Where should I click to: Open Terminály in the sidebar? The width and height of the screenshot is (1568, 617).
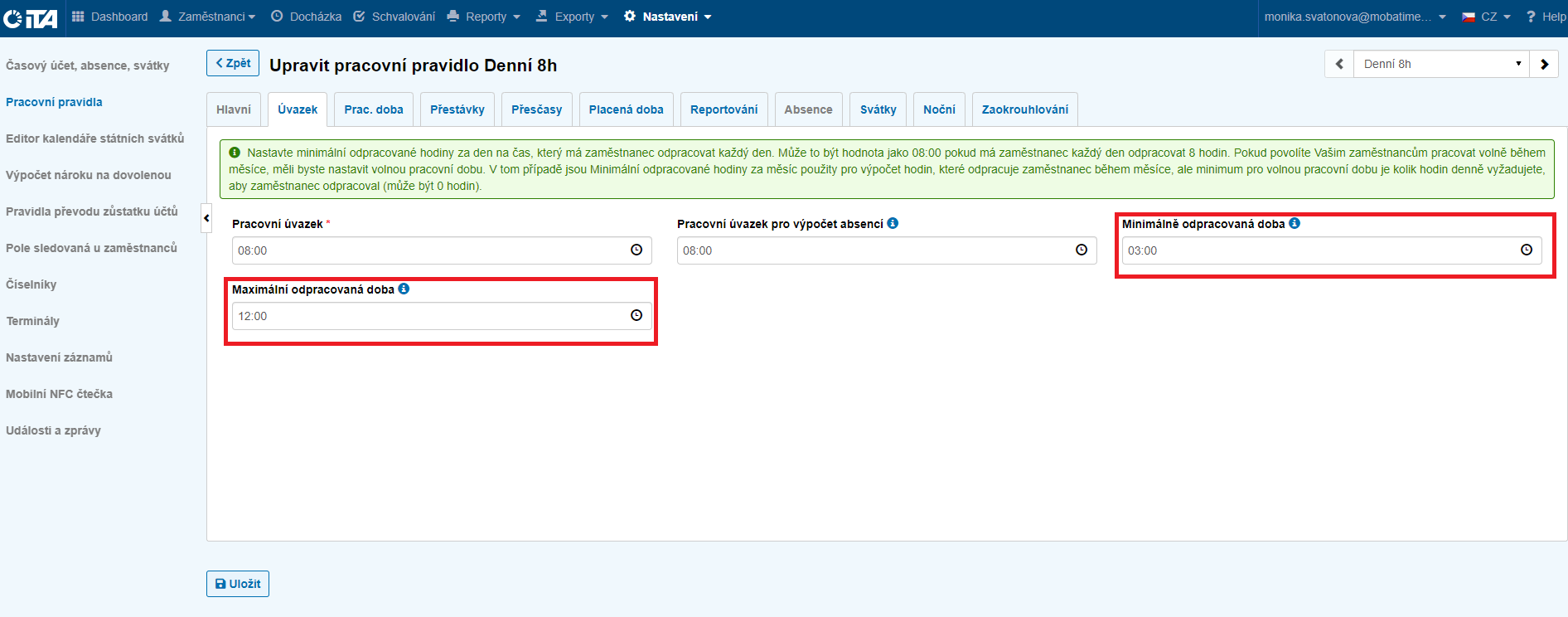pos(33,321)
